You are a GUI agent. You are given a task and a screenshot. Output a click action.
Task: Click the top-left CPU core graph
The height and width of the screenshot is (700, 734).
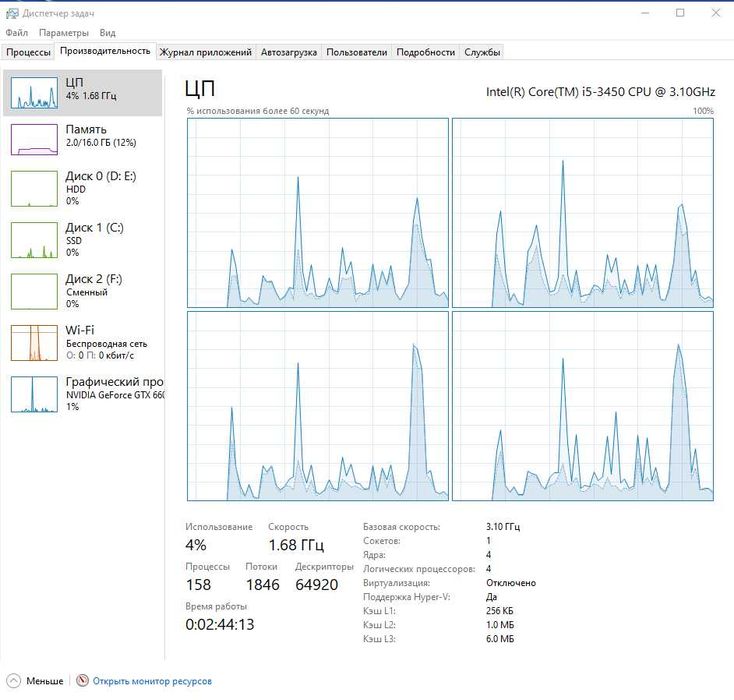[318, 213]
